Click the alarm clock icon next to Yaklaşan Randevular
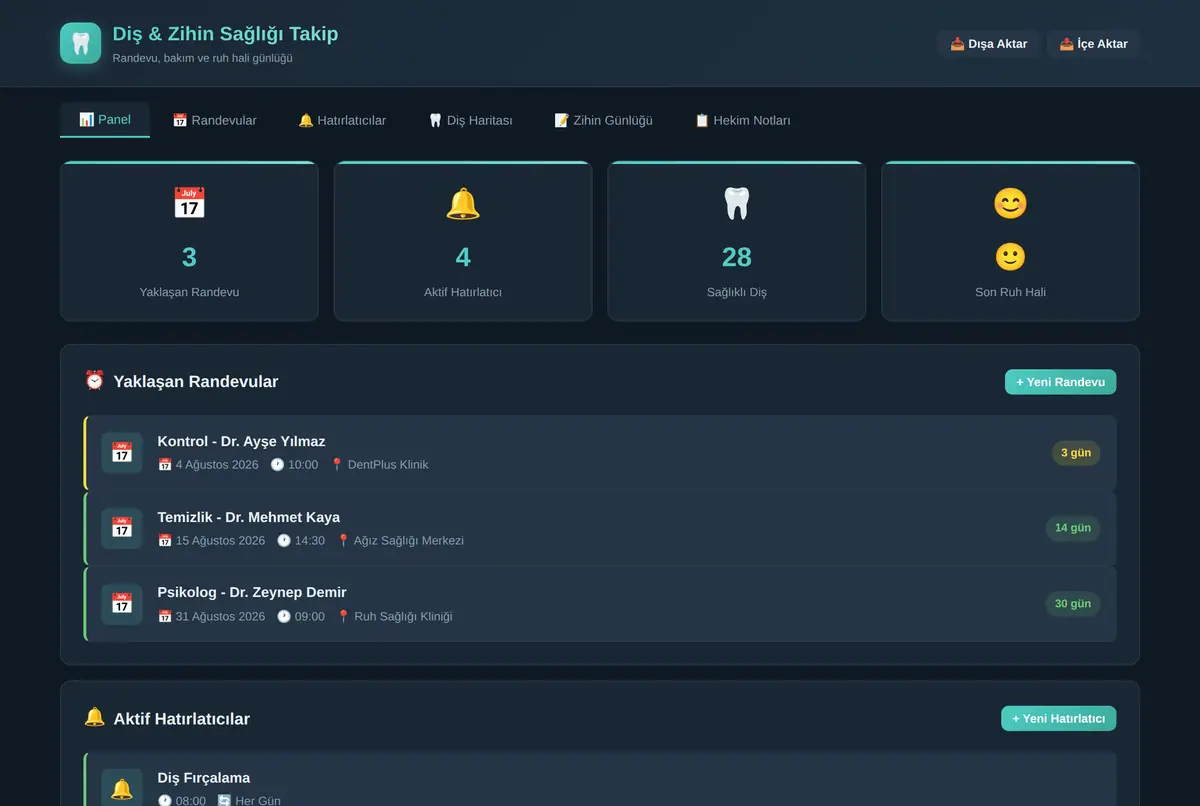 (95, 381)
